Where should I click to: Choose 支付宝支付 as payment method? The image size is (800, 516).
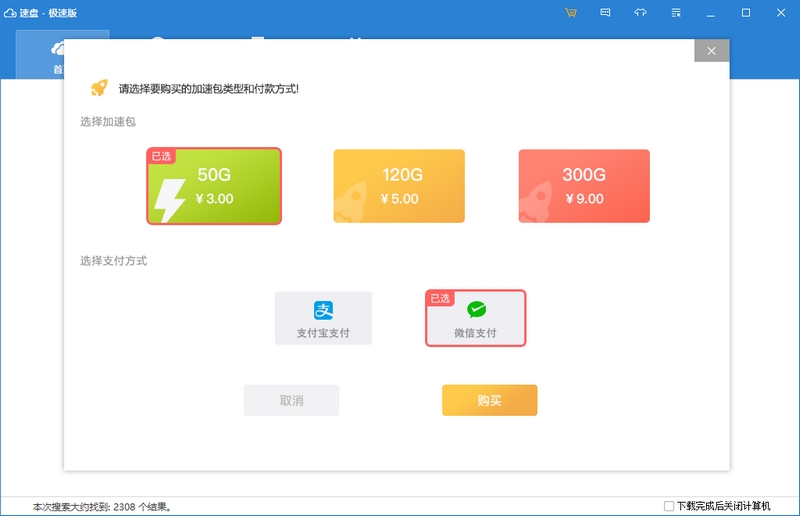click(x=323, y=318)
